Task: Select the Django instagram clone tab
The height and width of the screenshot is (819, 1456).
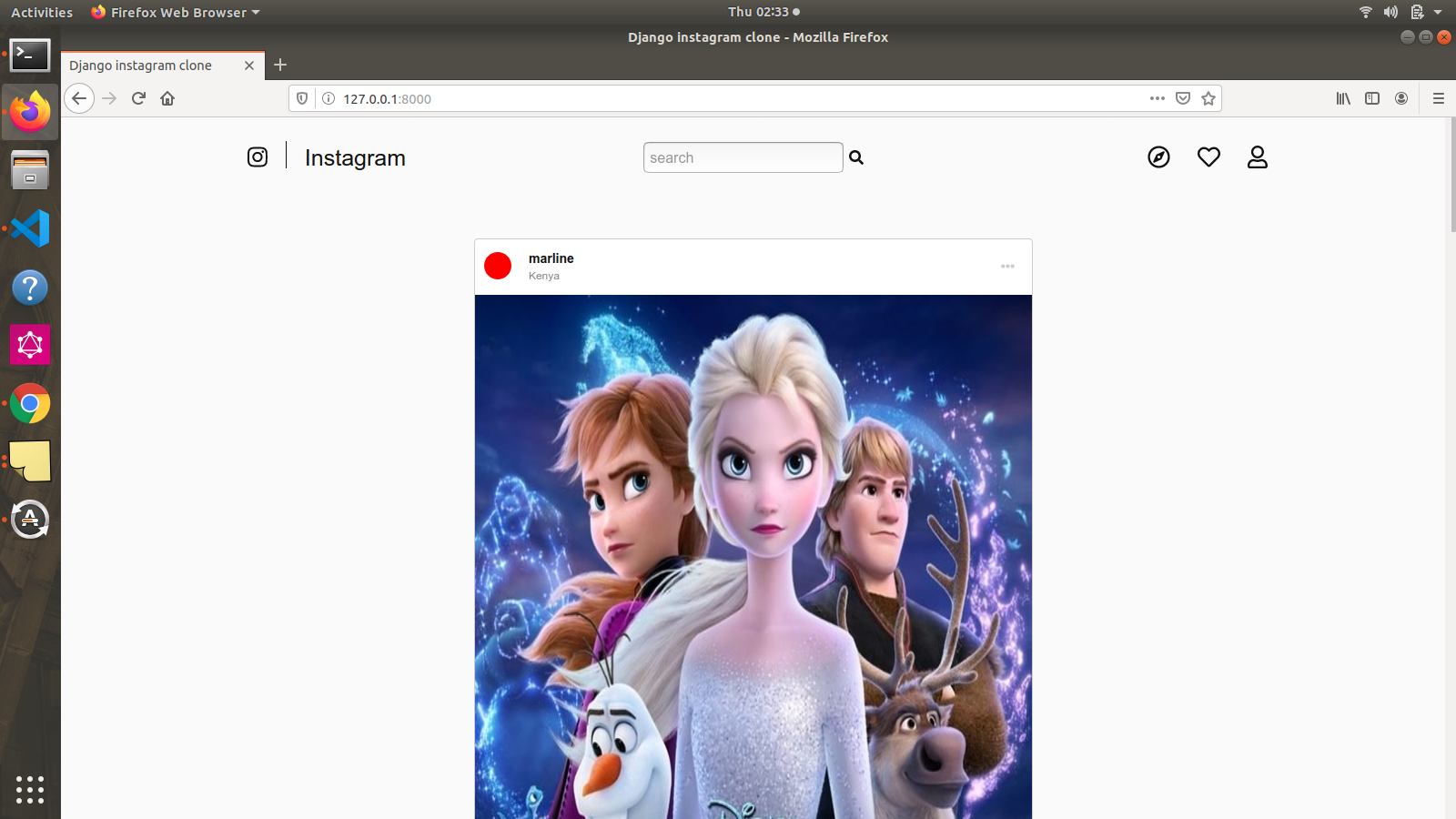Action: point(163,66)
